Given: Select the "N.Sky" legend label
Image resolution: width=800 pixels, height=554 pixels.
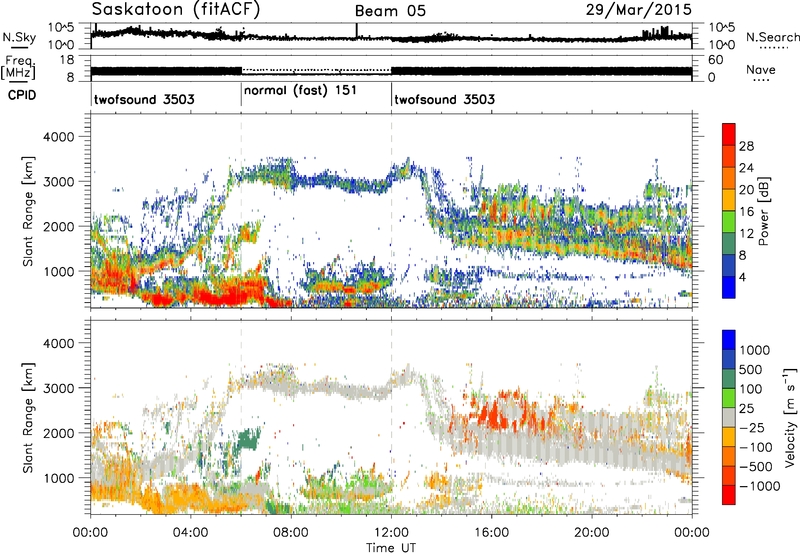Looking at the screenshot, I should [19, 37].
